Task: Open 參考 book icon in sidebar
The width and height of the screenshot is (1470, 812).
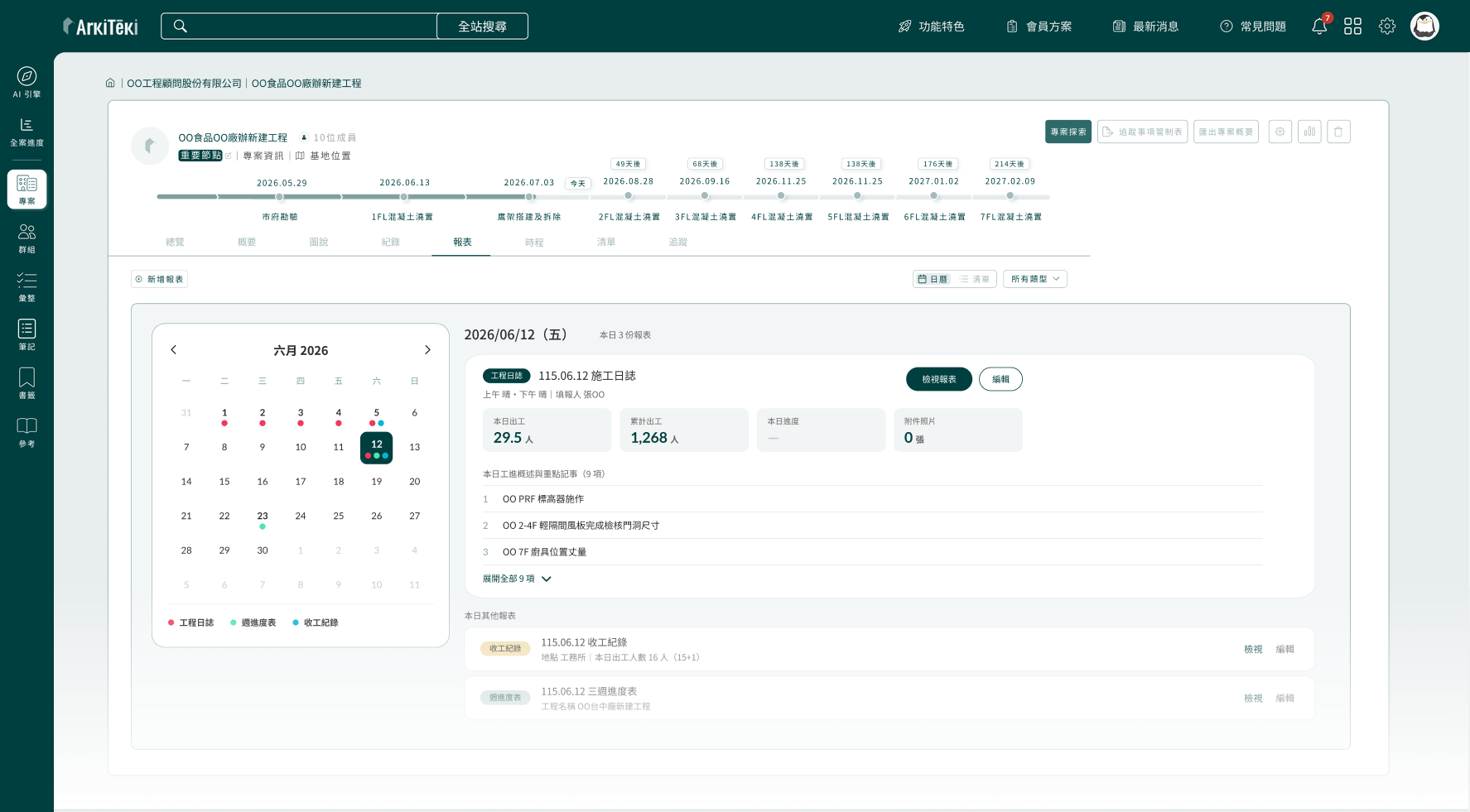Action: (27, 432)
